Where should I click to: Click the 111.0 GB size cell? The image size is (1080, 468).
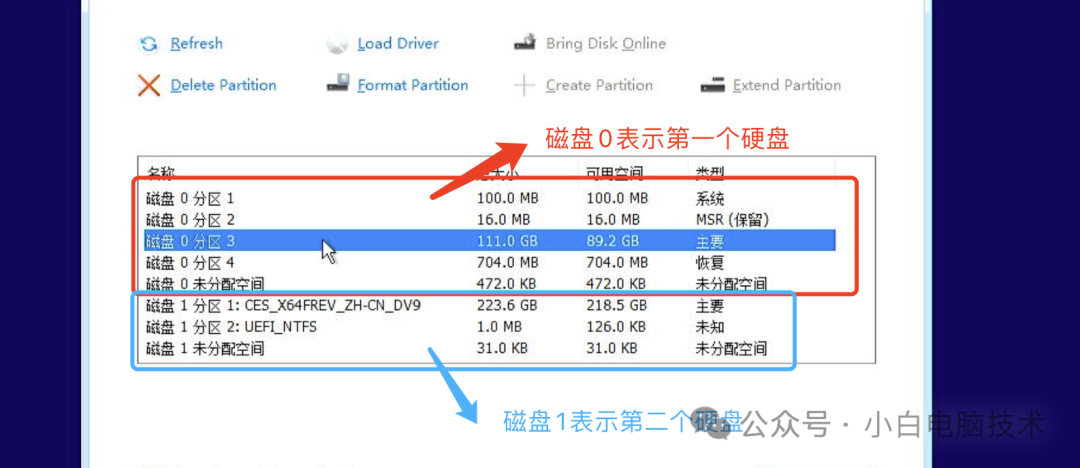(x=507, y=241)
